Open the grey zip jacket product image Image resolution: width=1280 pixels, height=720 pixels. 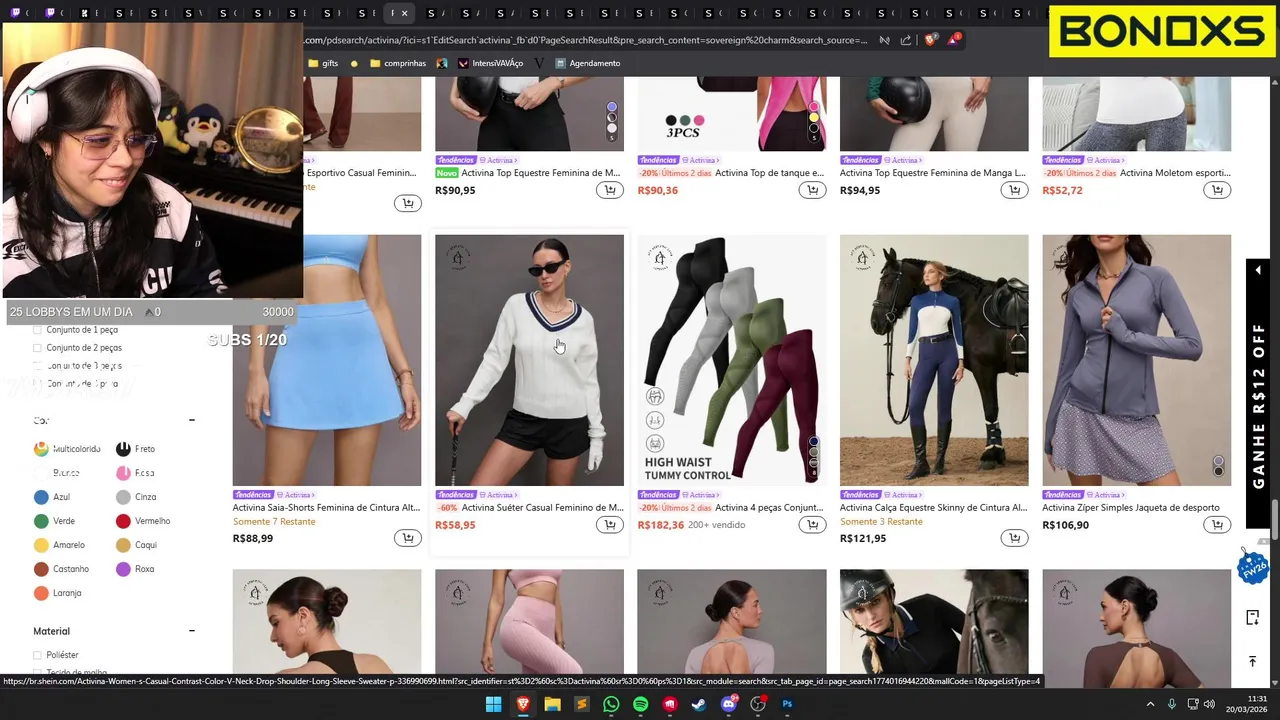point(1136,360)
